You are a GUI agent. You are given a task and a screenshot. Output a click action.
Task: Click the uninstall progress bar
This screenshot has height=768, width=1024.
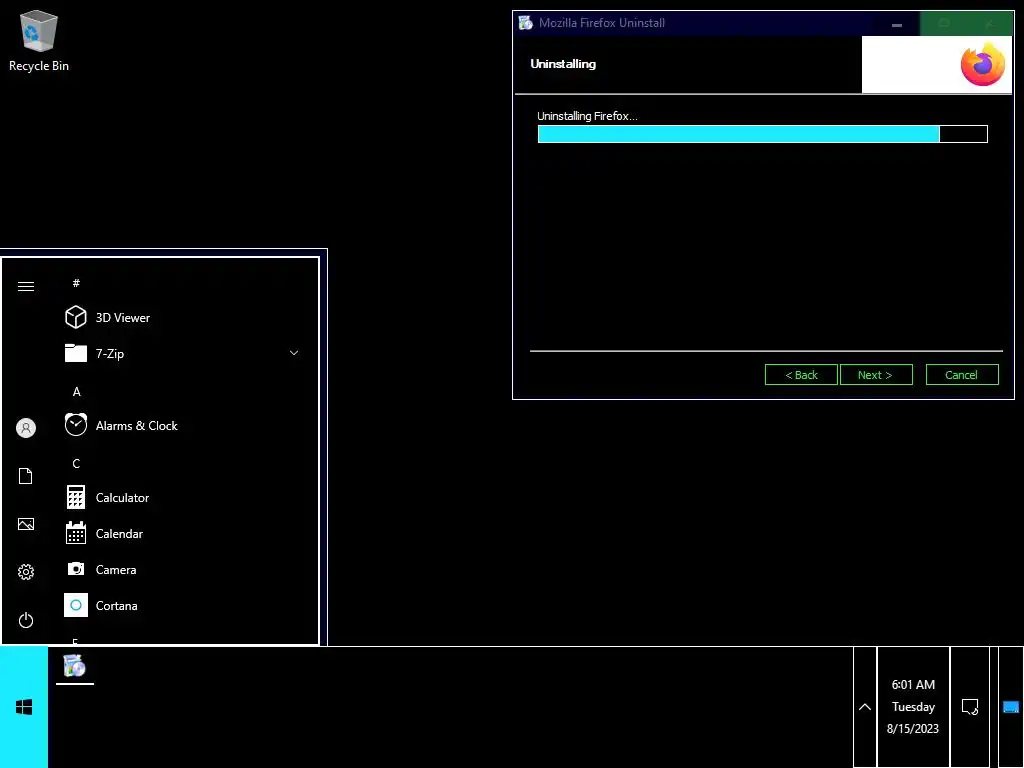(x=762, y=134)
